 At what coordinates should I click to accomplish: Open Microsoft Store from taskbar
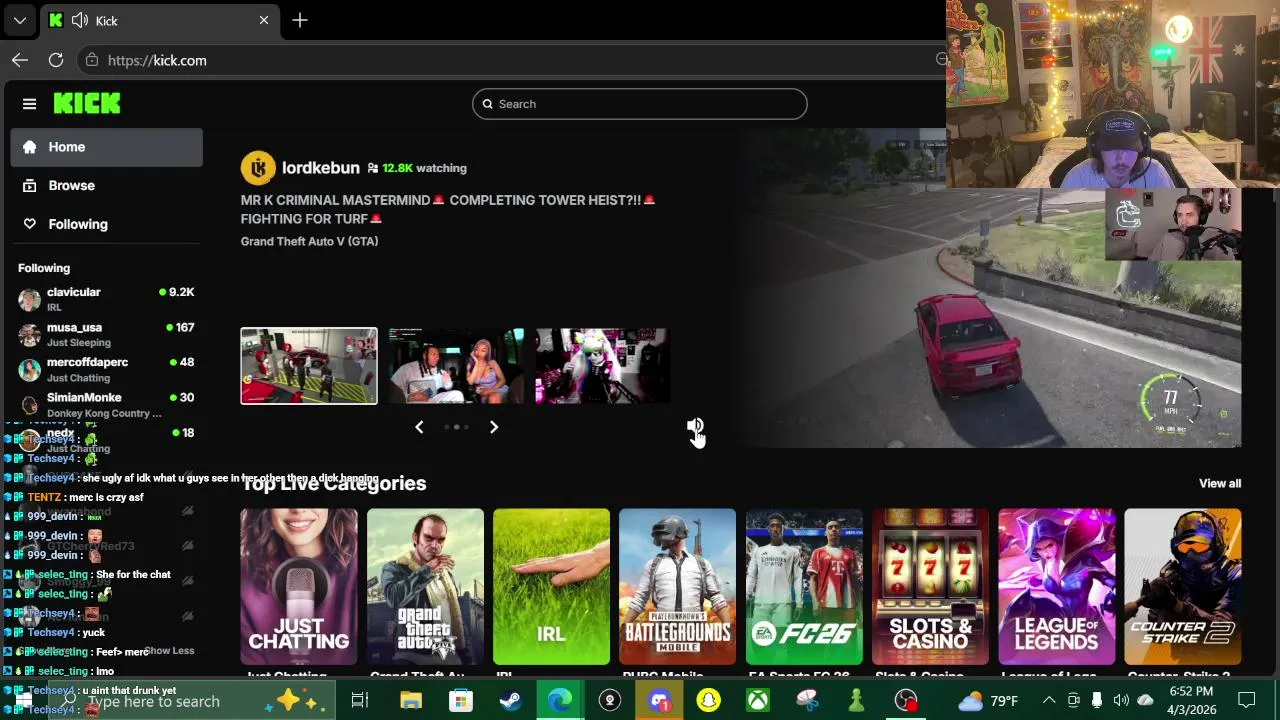coord(460,701)
